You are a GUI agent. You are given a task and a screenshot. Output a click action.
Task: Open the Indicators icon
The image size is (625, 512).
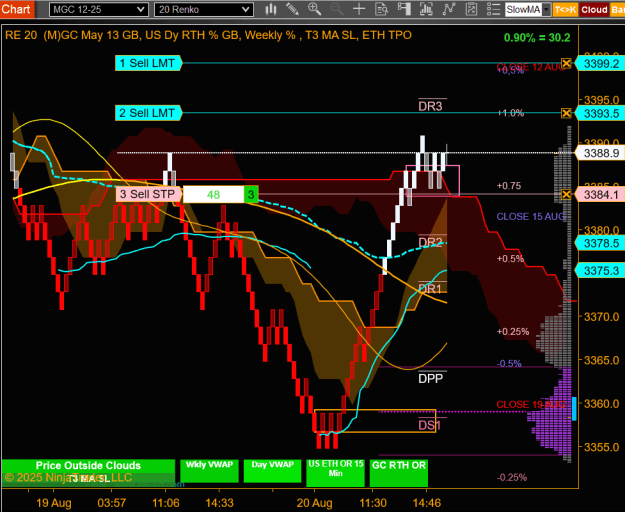(449, 9)
